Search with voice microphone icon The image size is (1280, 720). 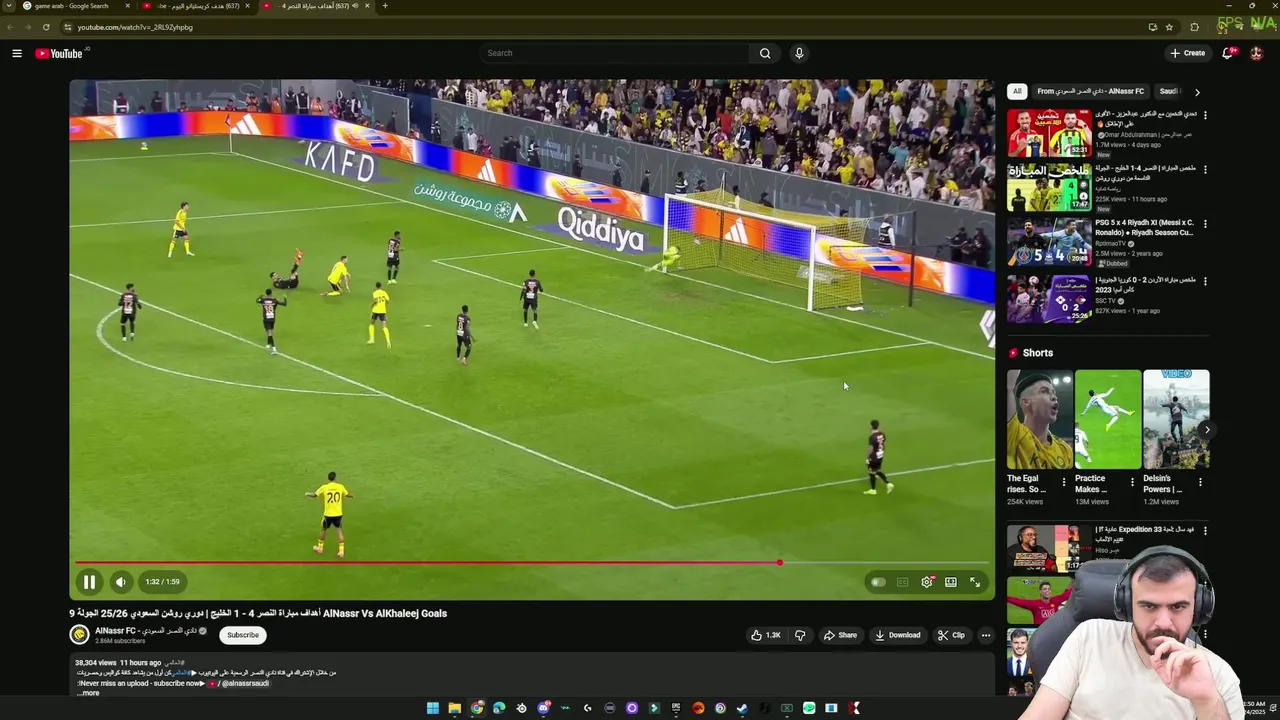pyautogui.click(x=799, y=53)
